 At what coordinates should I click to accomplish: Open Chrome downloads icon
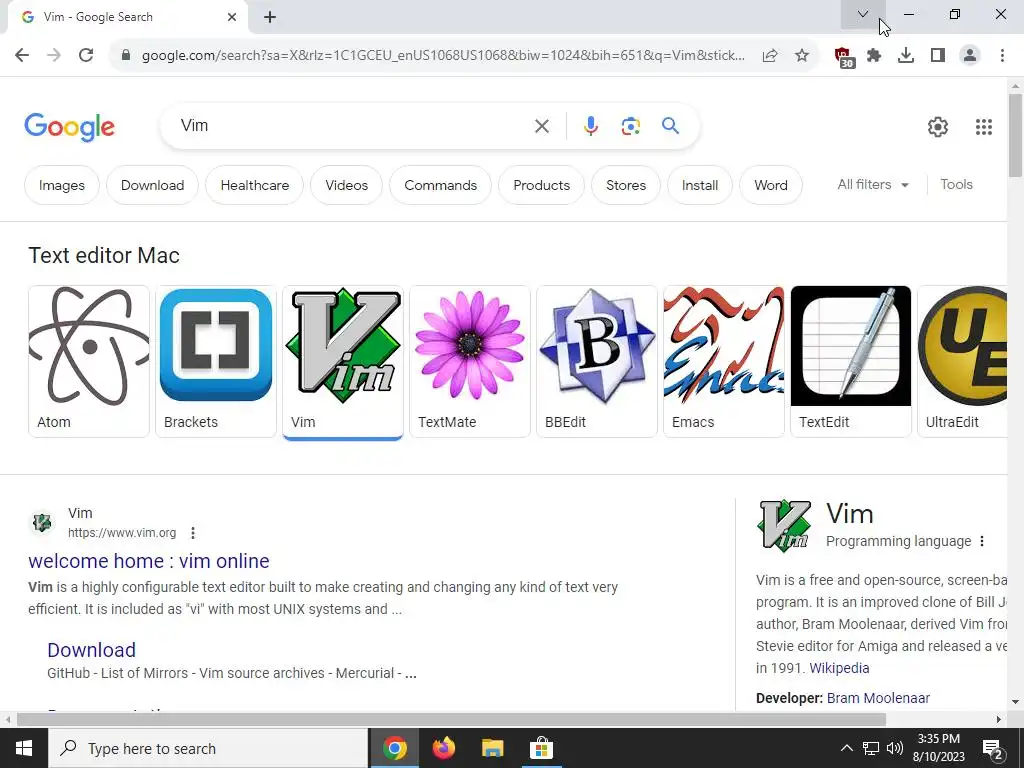906,56
